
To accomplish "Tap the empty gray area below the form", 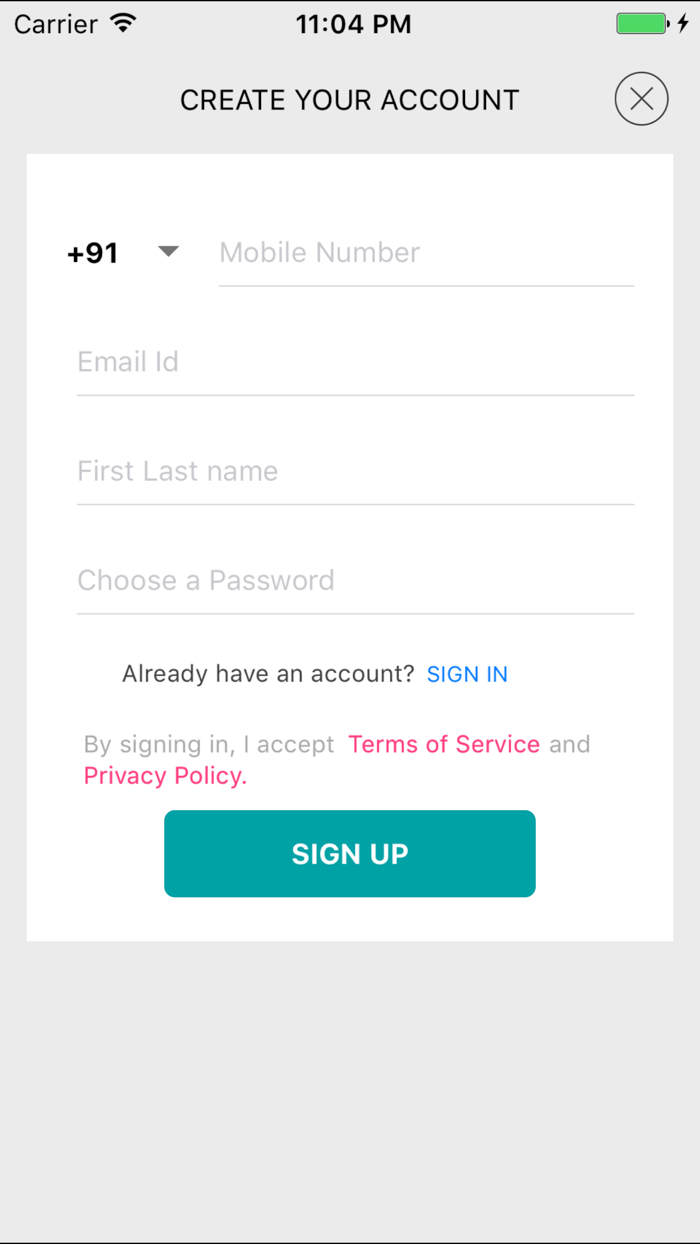I will coord(350,1090).
